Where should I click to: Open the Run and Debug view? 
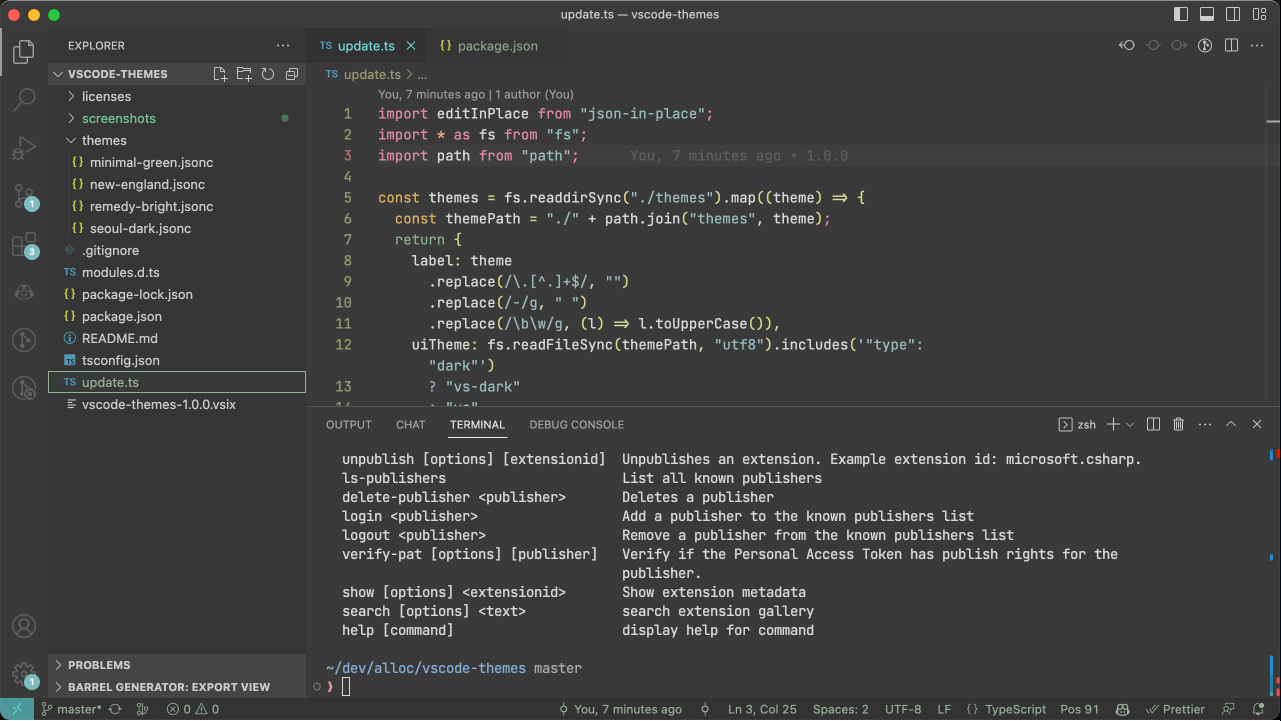pos(24,148)
